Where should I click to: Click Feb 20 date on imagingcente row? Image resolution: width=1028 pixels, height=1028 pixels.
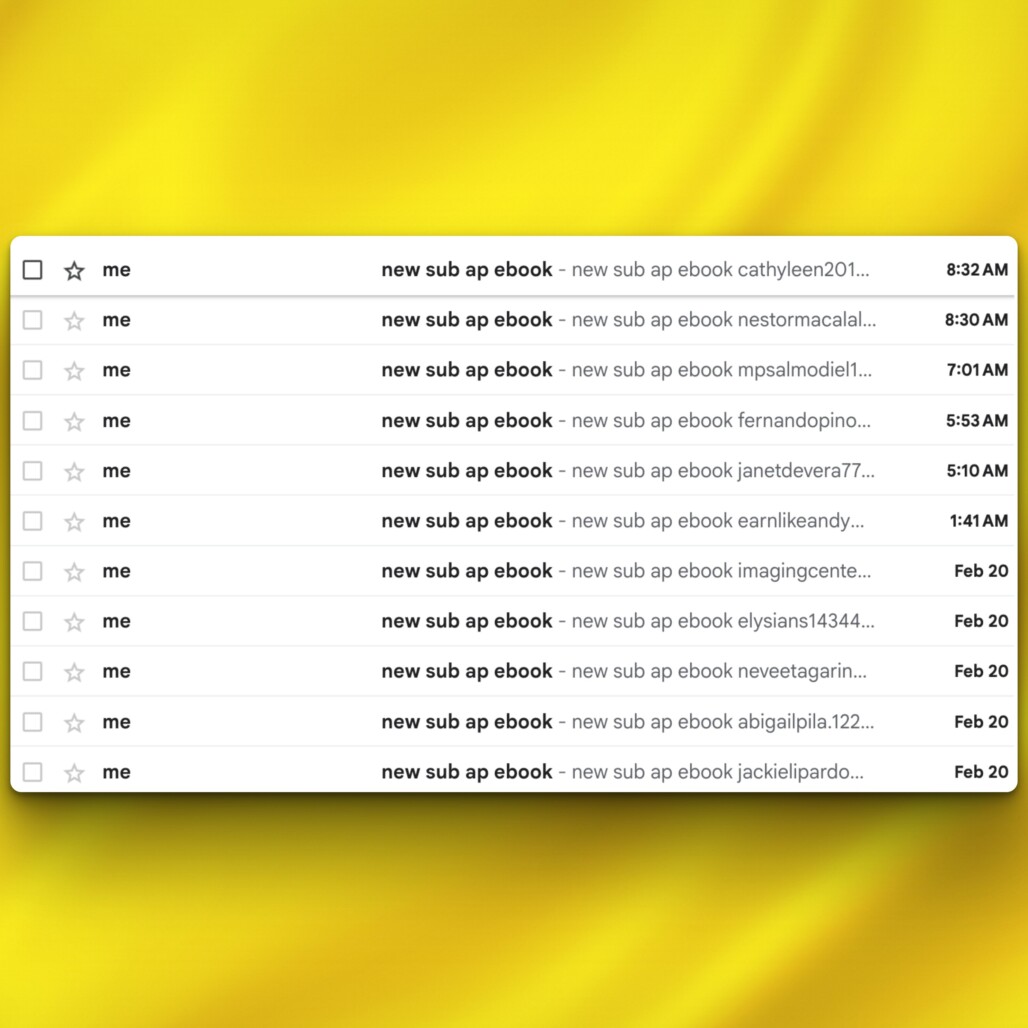(x=981, y=571)
